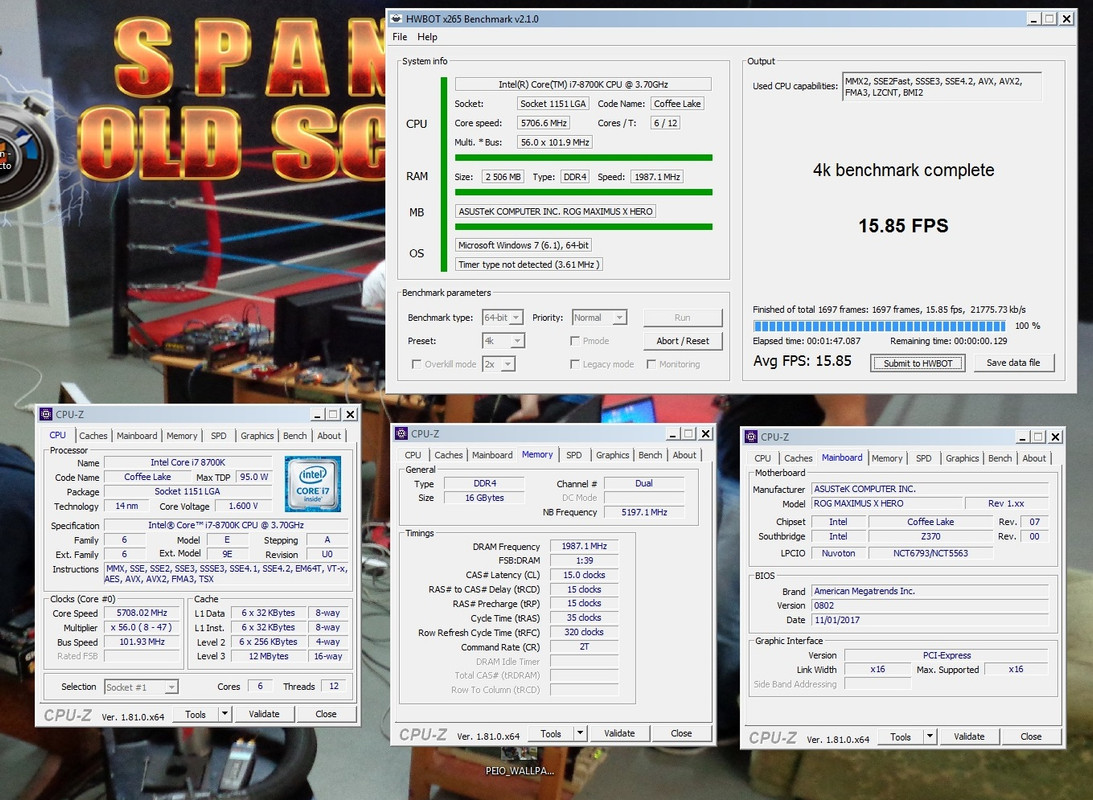The width and height of the screenshot is (1093, 800).
Task: Click the Core Speed 5708.02 MHz value
Action: 142,613
